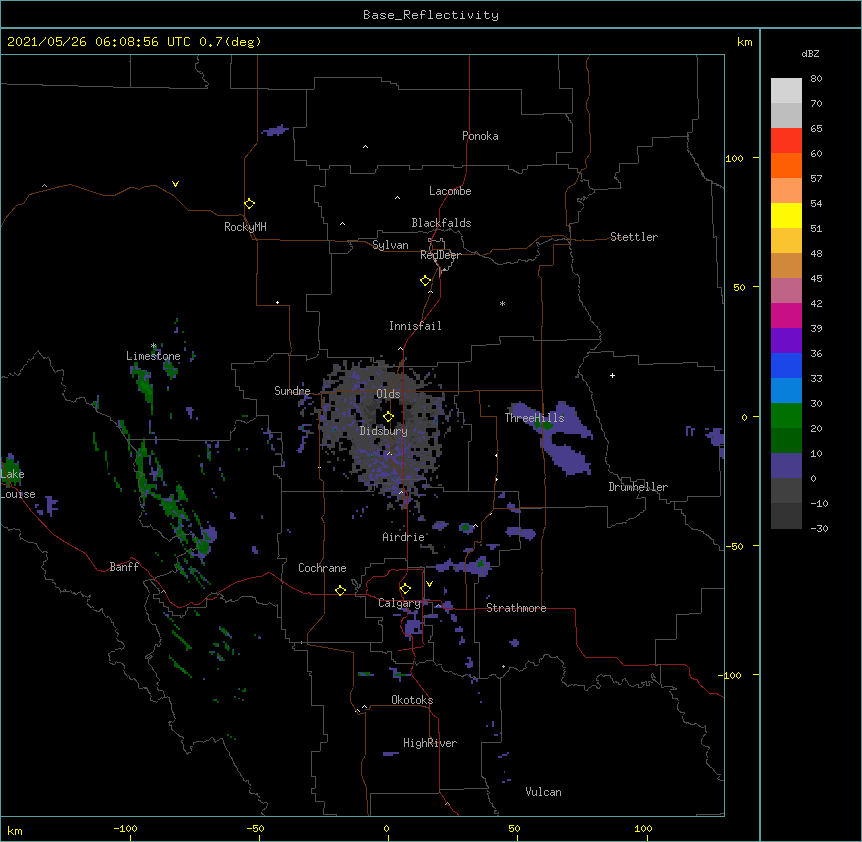This screenshot has width=862, height=842.
Task: Click the timestamp 2021/05/26 06:08:56 UTC
Action: pyautogui.click(x=98, y=42)
